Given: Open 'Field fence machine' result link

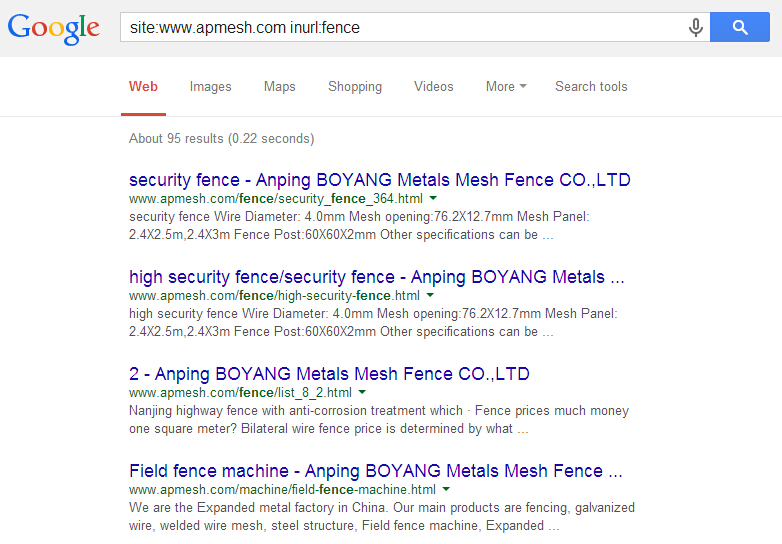Looking at the screenshot, I should (376, 471).
